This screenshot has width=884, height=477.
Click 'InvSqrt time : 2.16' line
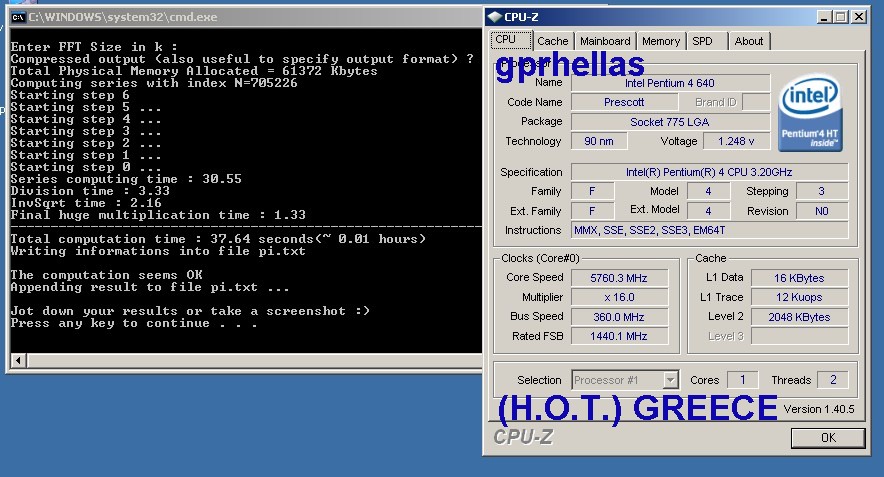pyautogui.click(x=86, y=203)
